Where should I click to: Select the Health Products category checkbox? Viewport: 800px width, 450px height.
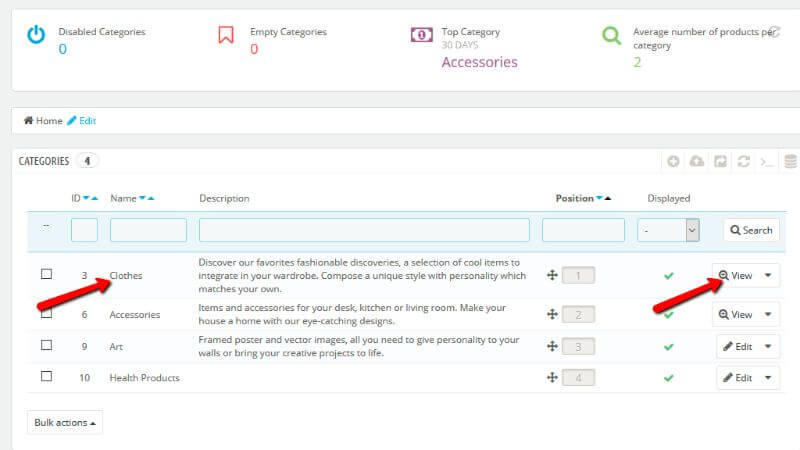(46, 376)
